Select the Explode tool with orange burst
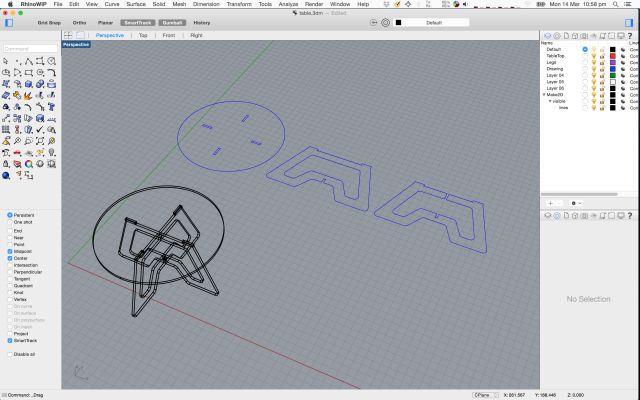The width and height of the screenshot is (640, 400). click(x=29, y=96)
